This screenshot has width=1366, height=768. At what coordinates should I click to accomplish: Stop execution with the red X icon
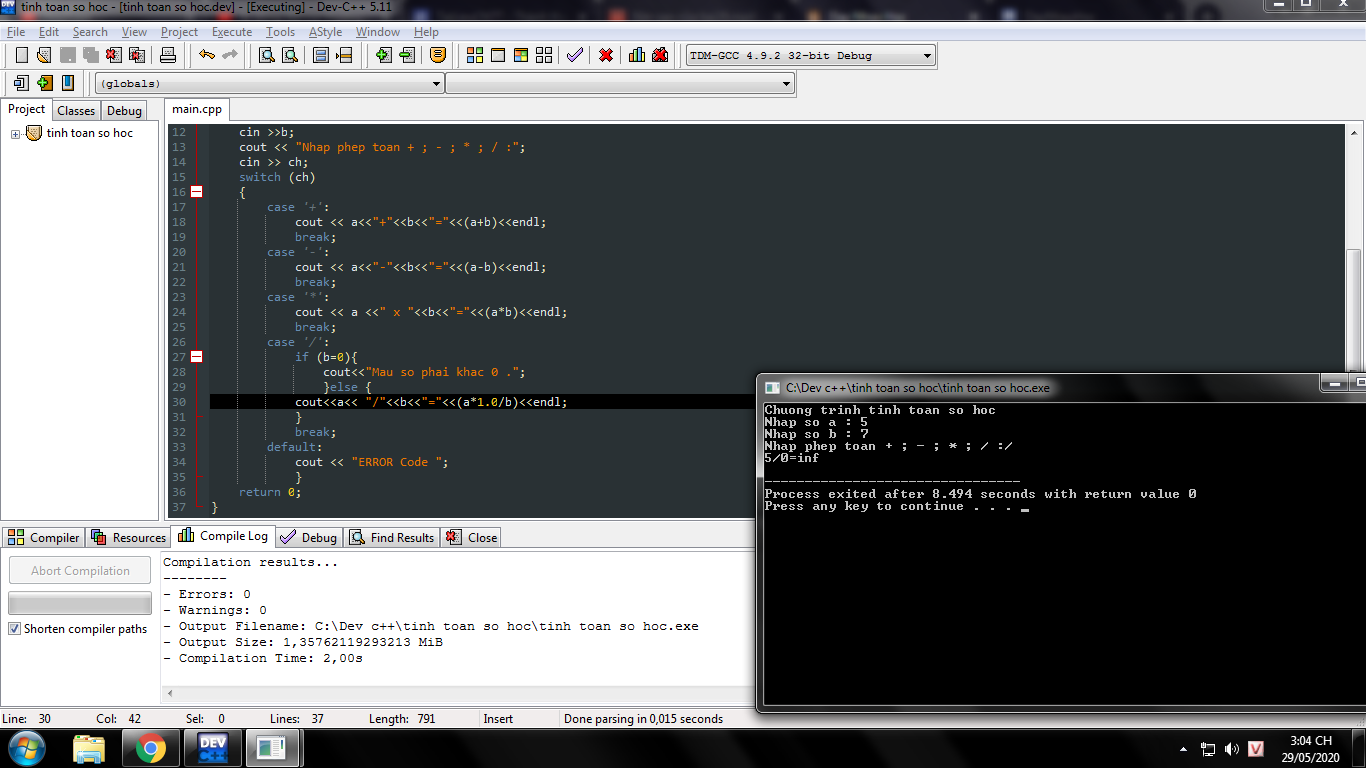point(606,55)
